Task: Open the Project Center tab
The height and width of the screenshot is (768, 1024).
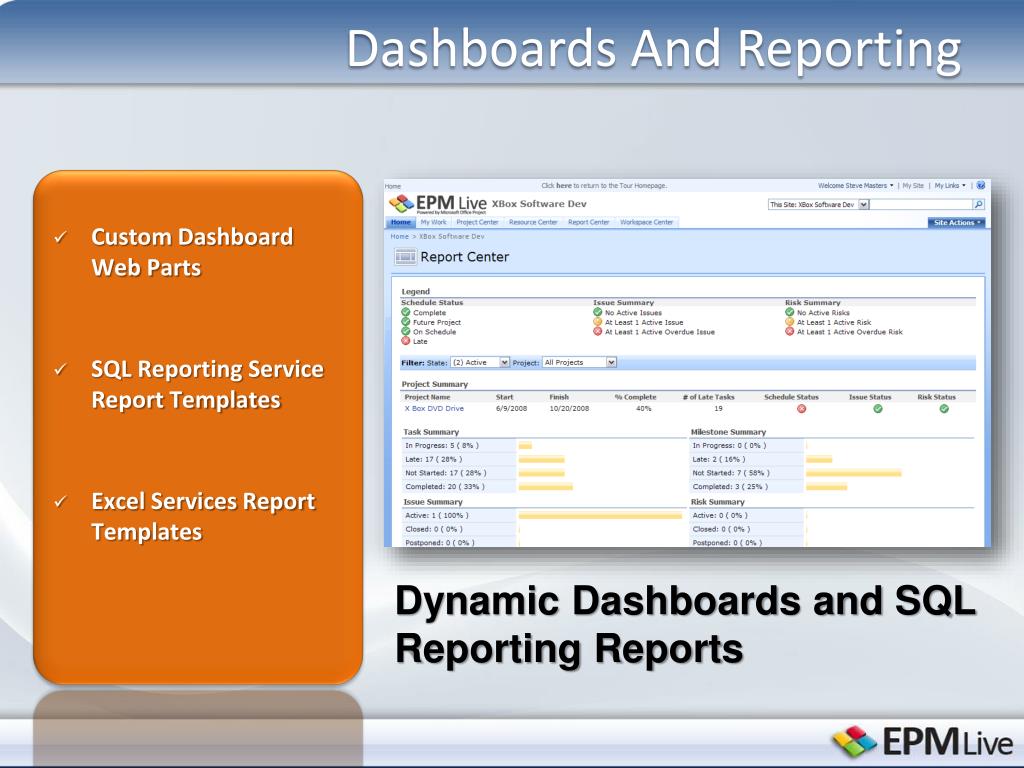Action: click(477, 223)
